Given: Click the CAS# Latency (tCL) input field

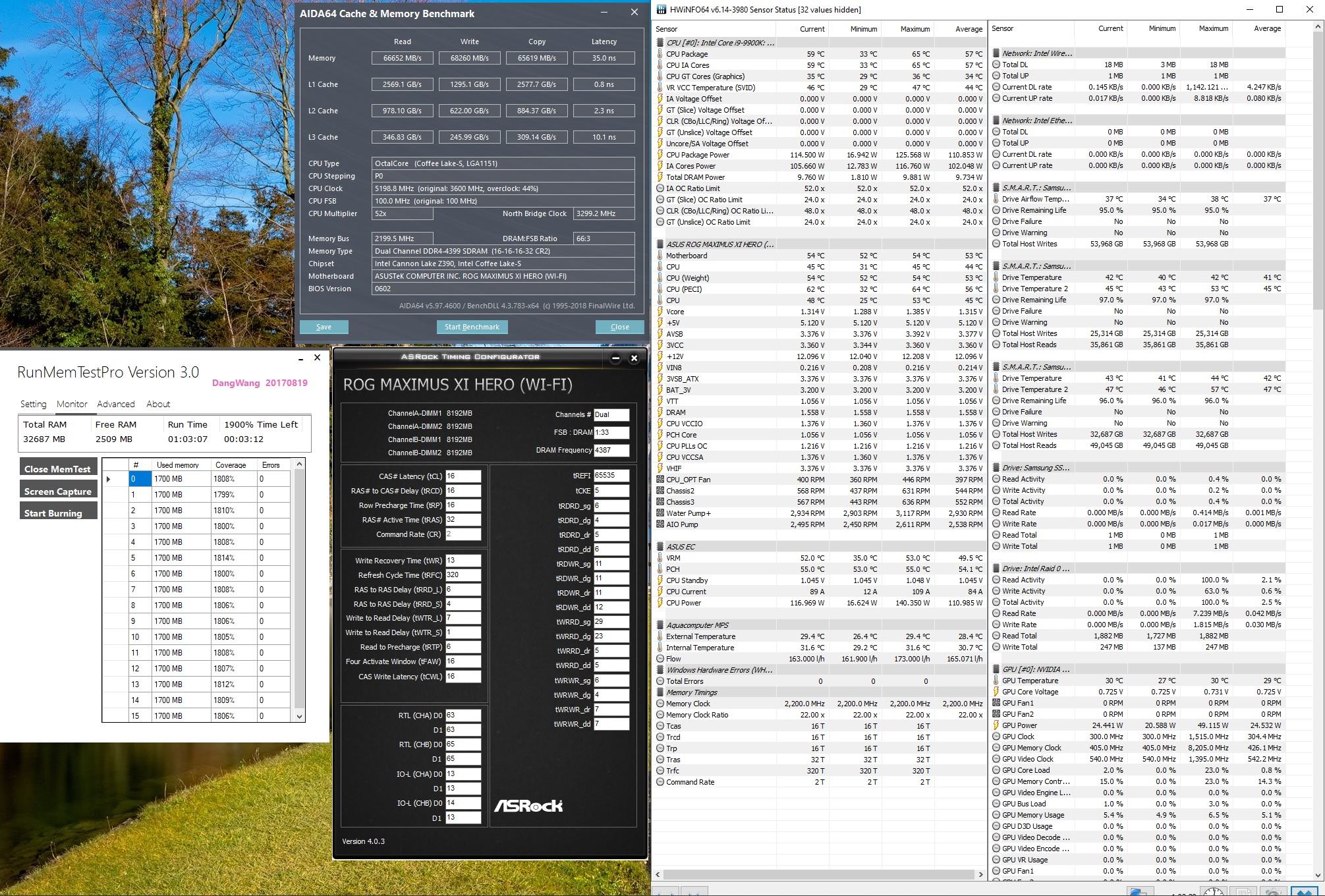Looking at the screenshot, I should [x=463, y=476].
